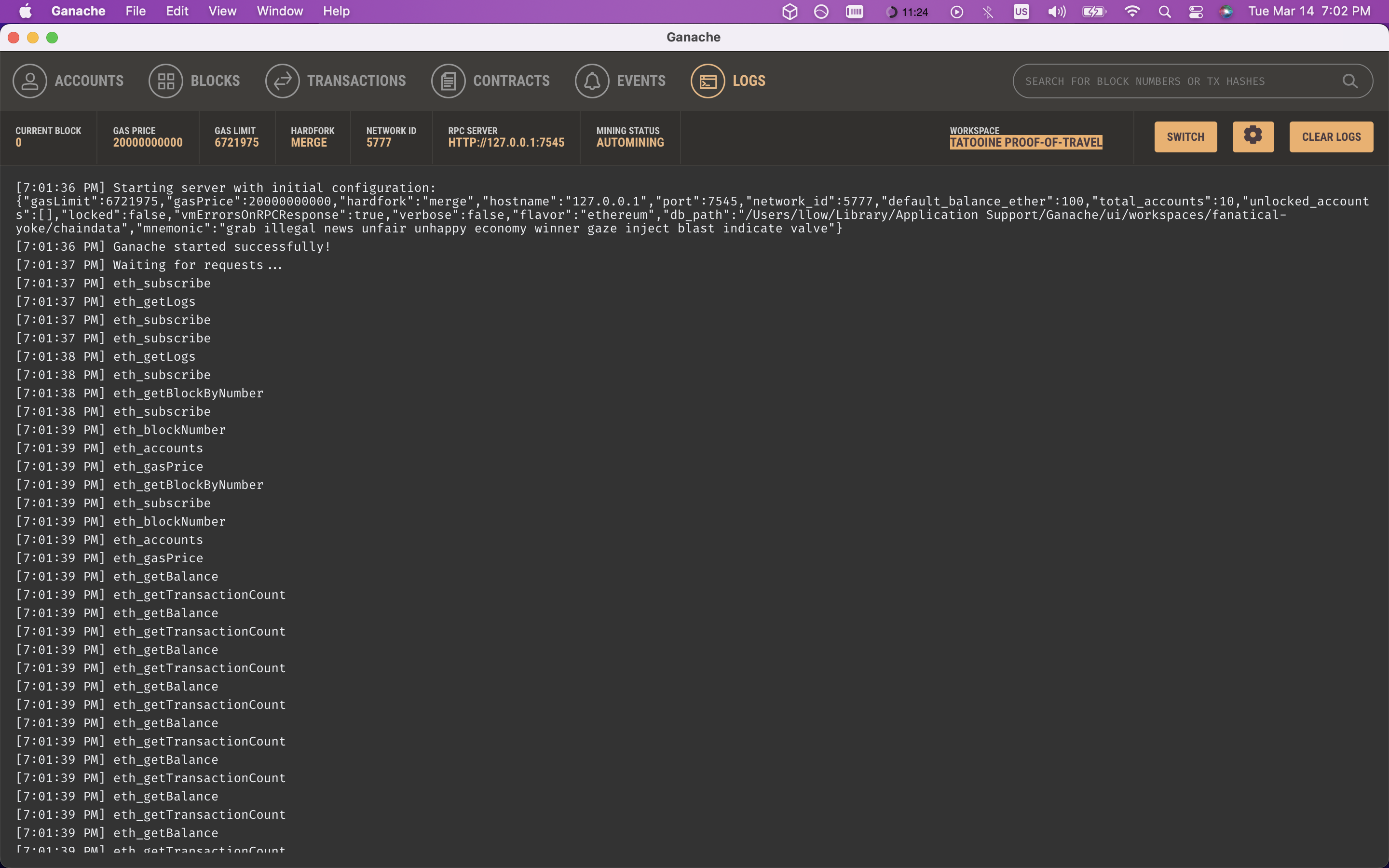The height and width of the screenshot is (868, 1389).
Task: Open the Accounts page icon
Action: pos(30,81)
